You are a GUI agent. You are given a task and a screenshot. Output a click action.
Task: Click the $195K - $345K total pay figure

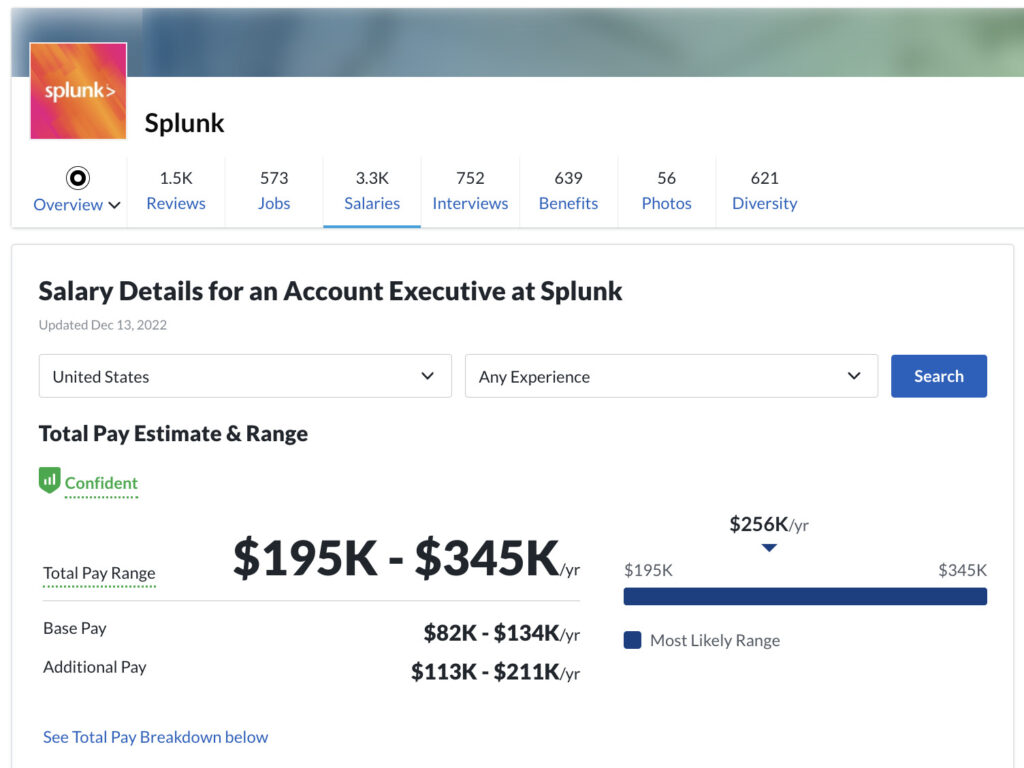pos(406,558)
